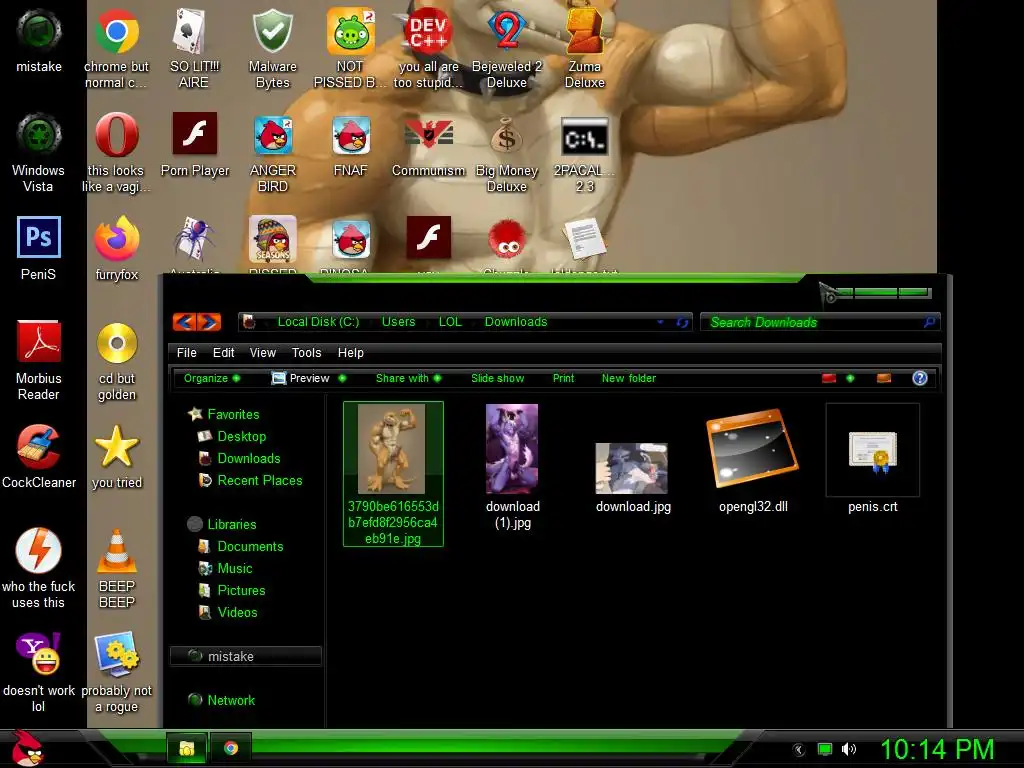Viewport: 1024px width, 768px height.
Task: Select the Pictures library
Action: click(x=232, y=590)
